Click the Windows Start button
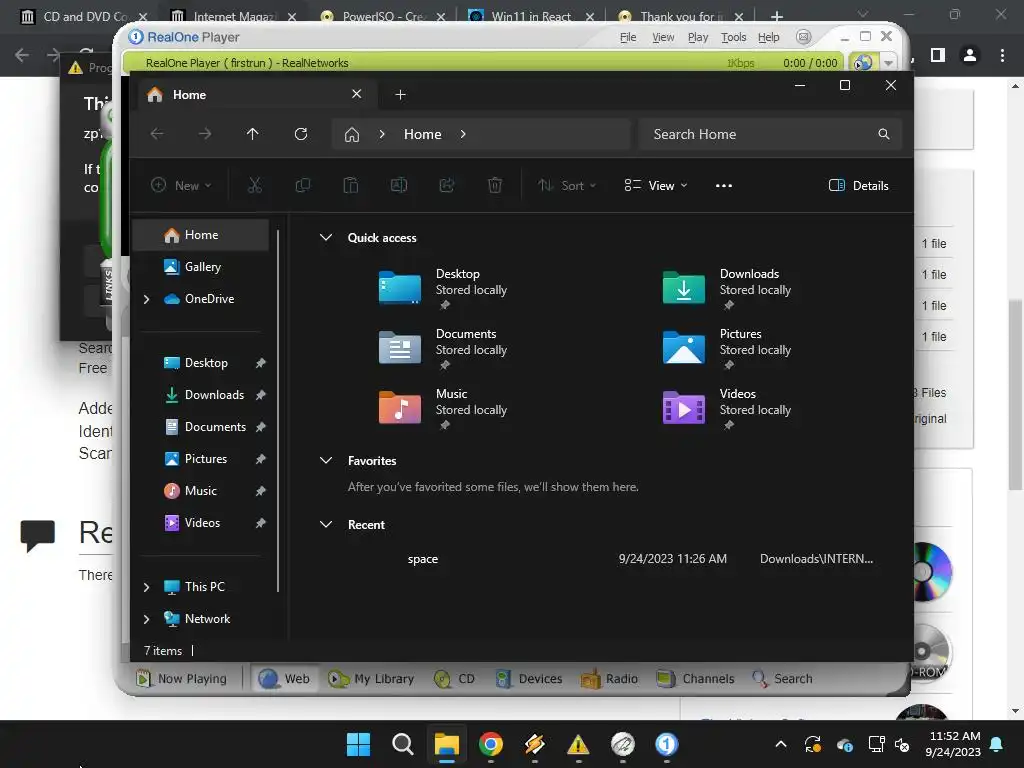The width and height of the screenshot is (1024, 768). point(358,744)
